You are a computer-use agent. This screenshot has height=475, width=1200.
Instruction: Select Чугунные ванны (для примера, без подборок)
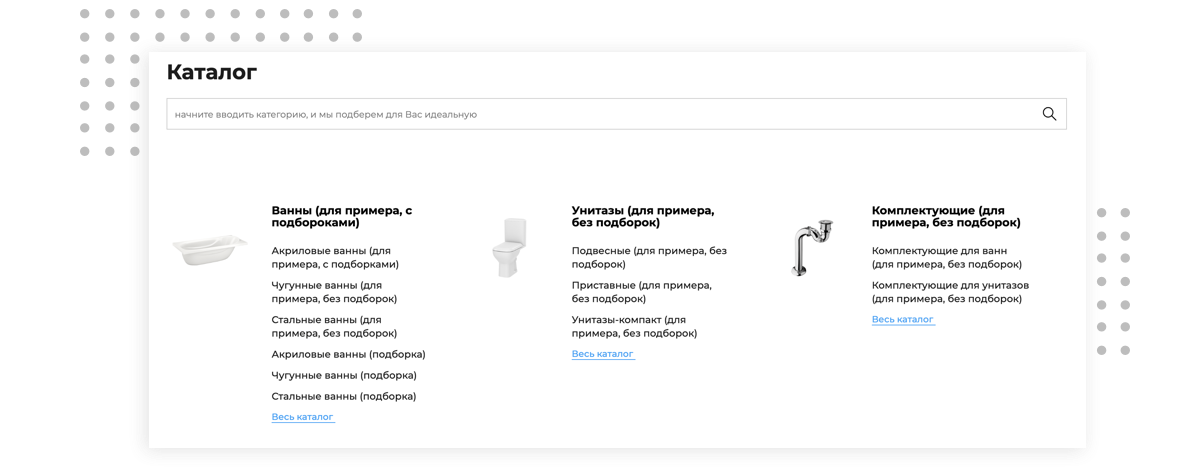[334, 292]
